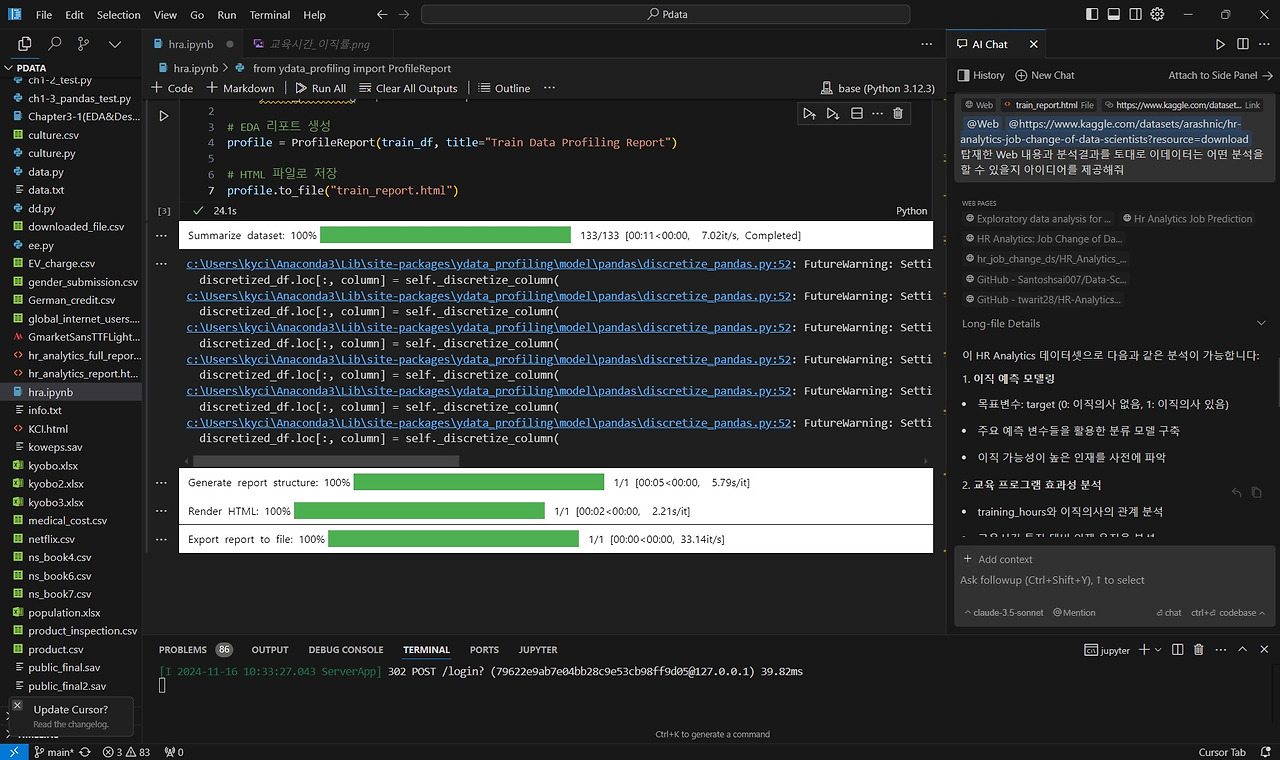
Task: Go back with navigation arrow
Action: click(x=382, y=15)
